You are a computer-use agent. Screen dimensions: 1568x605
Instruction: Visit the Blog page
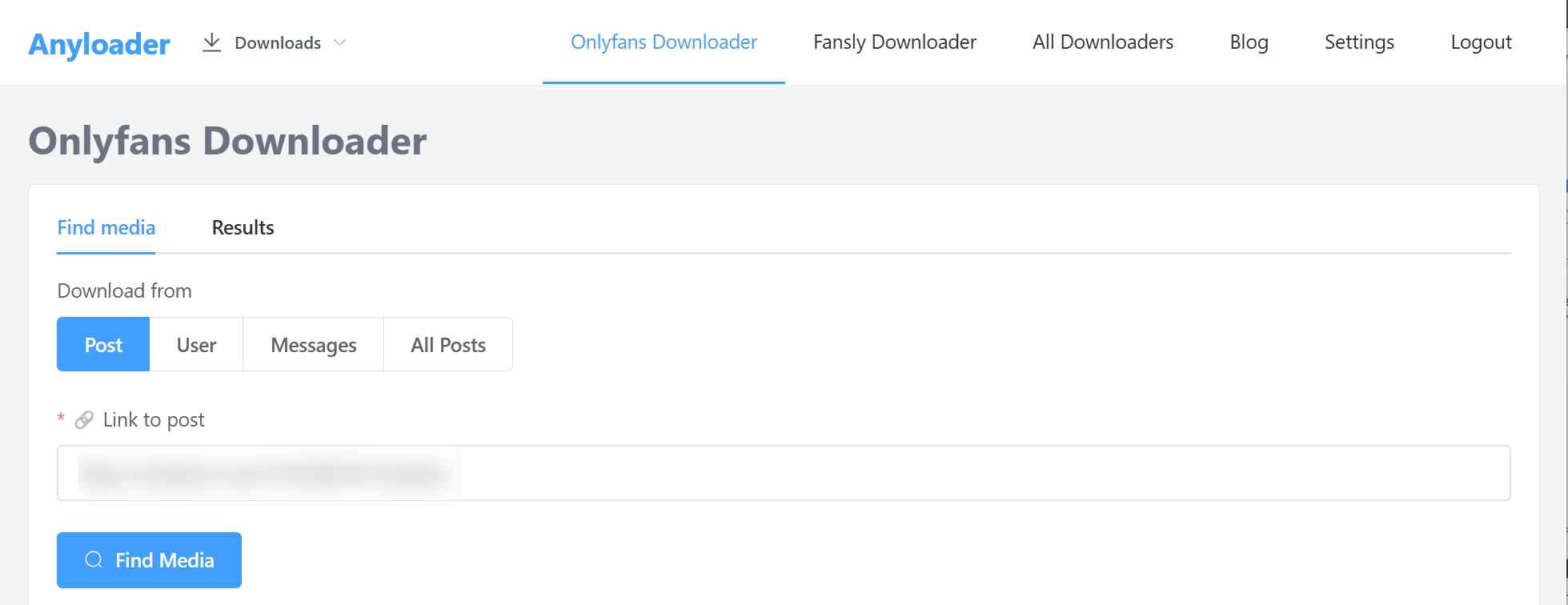(1249, 42)
